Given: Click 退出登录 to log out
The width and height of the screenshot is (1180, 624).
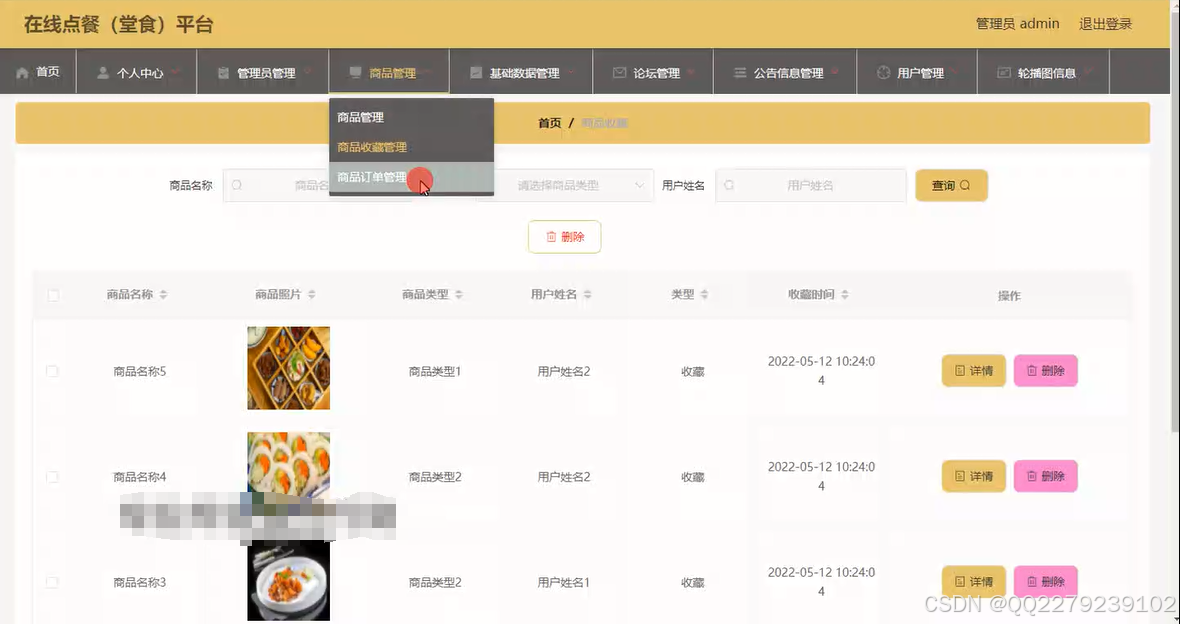Looking at the screenshot, I should 1104,23.
